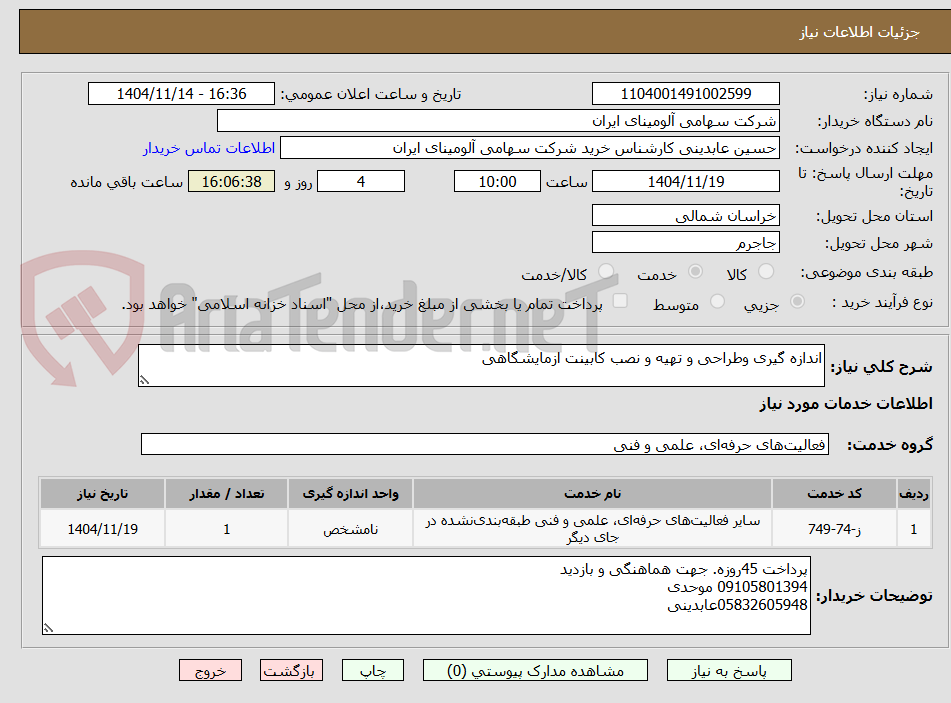This screenshot has height=703, width=951.
Task: Click the خروج exit button
Action: coord(210,671)
